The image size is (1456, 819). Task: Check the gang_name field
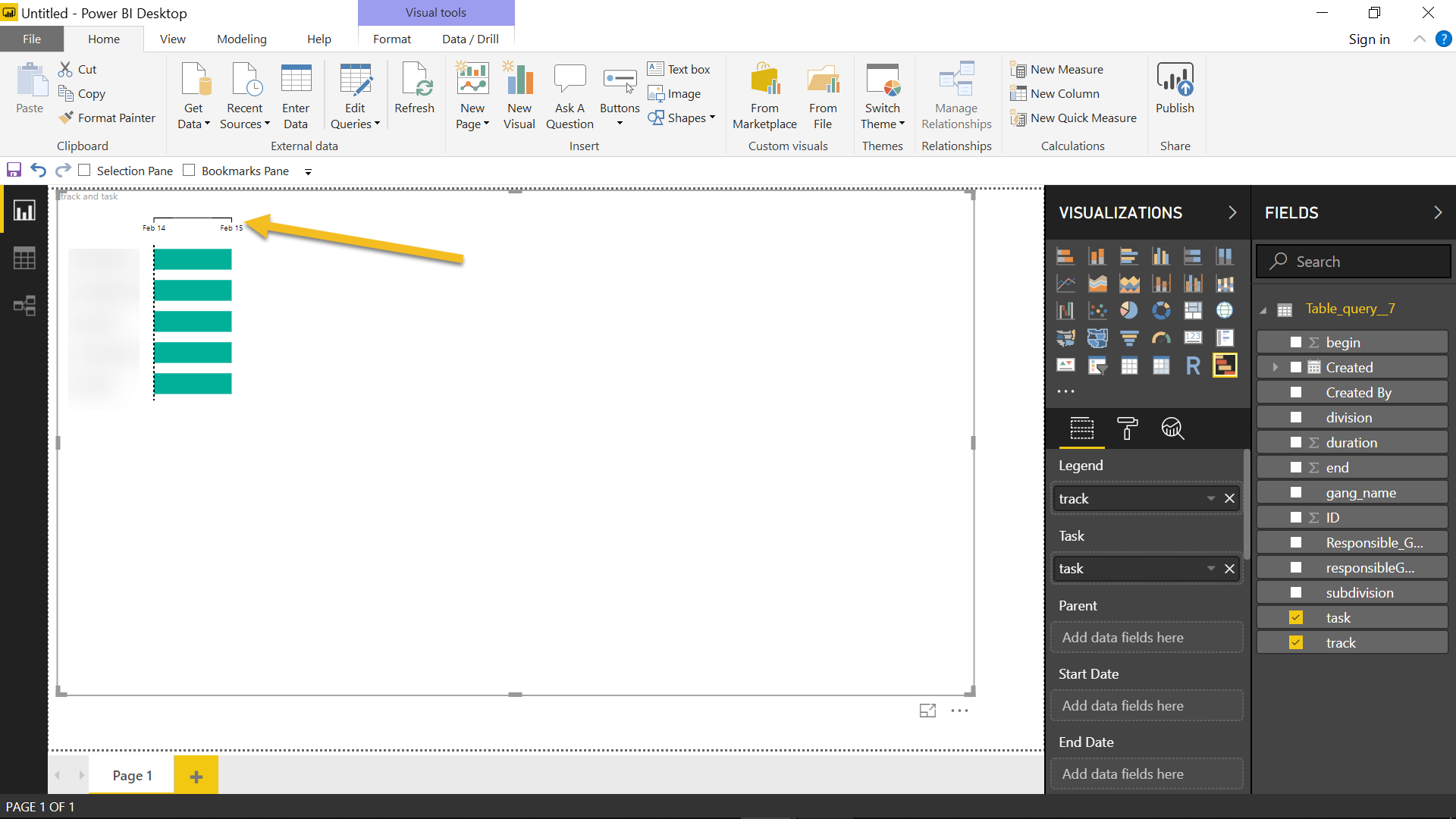[x=1296, y=493]
